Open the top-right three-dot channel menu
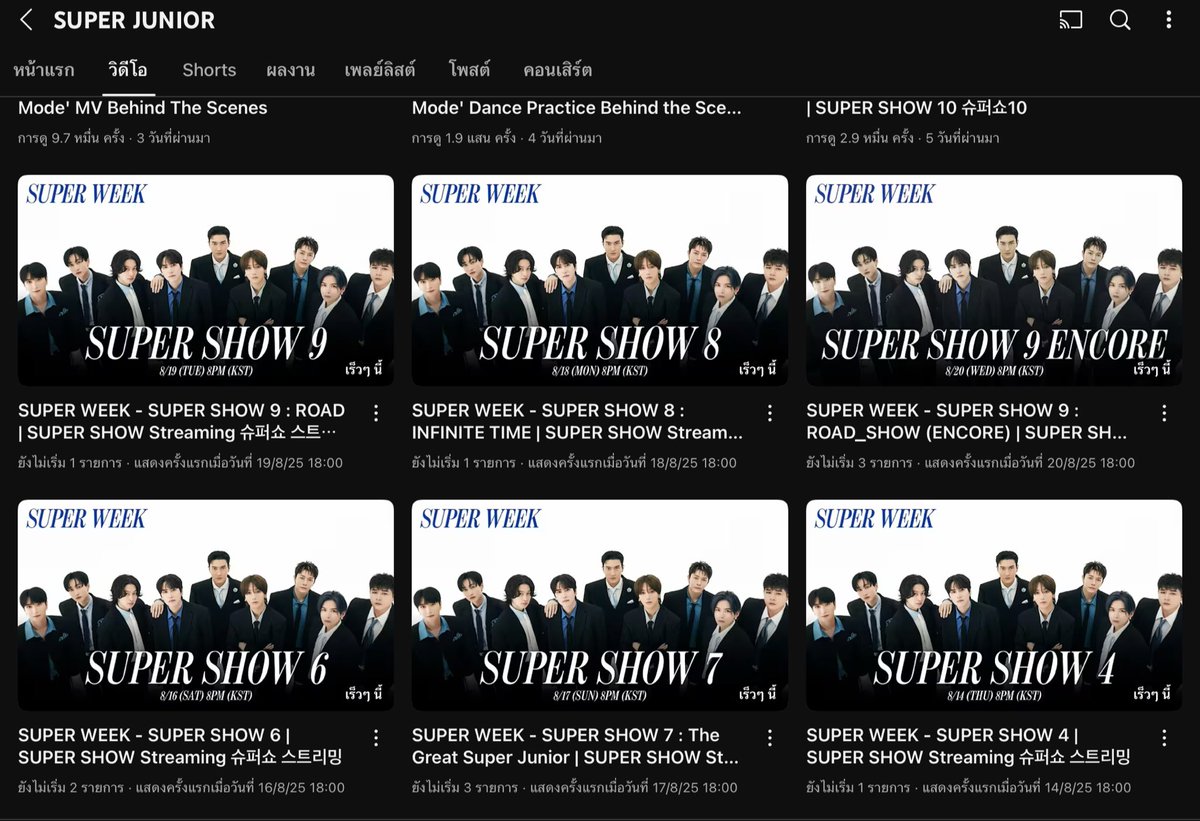Screen dimensions: 1200x821 [1170, 20]
